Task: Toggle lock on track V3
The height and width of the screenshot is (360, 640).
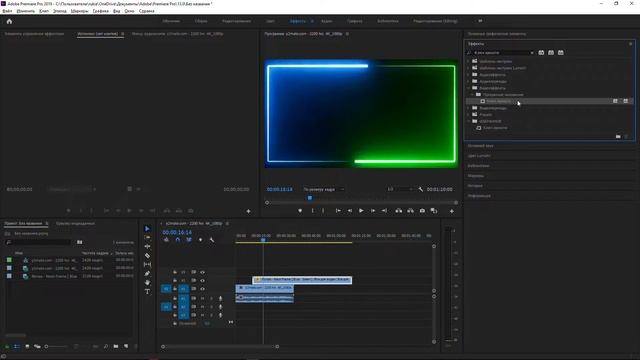Action: coord(175,272)
